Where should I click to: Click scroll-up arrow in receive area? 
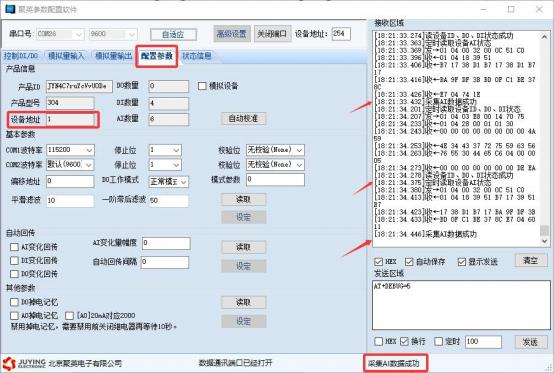[544, 37]
